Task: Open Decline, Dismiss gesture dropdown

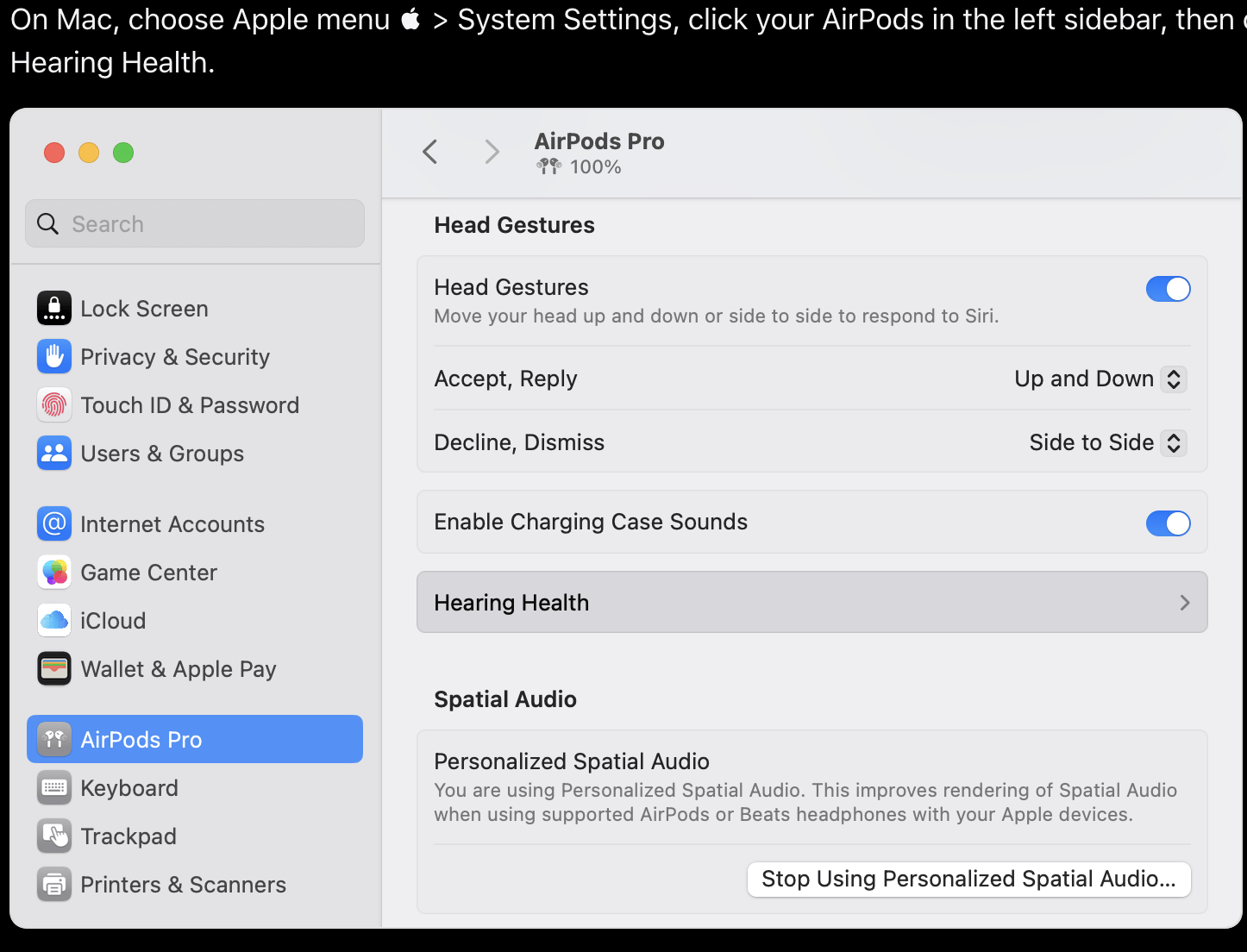Action: click(1107, 443)
